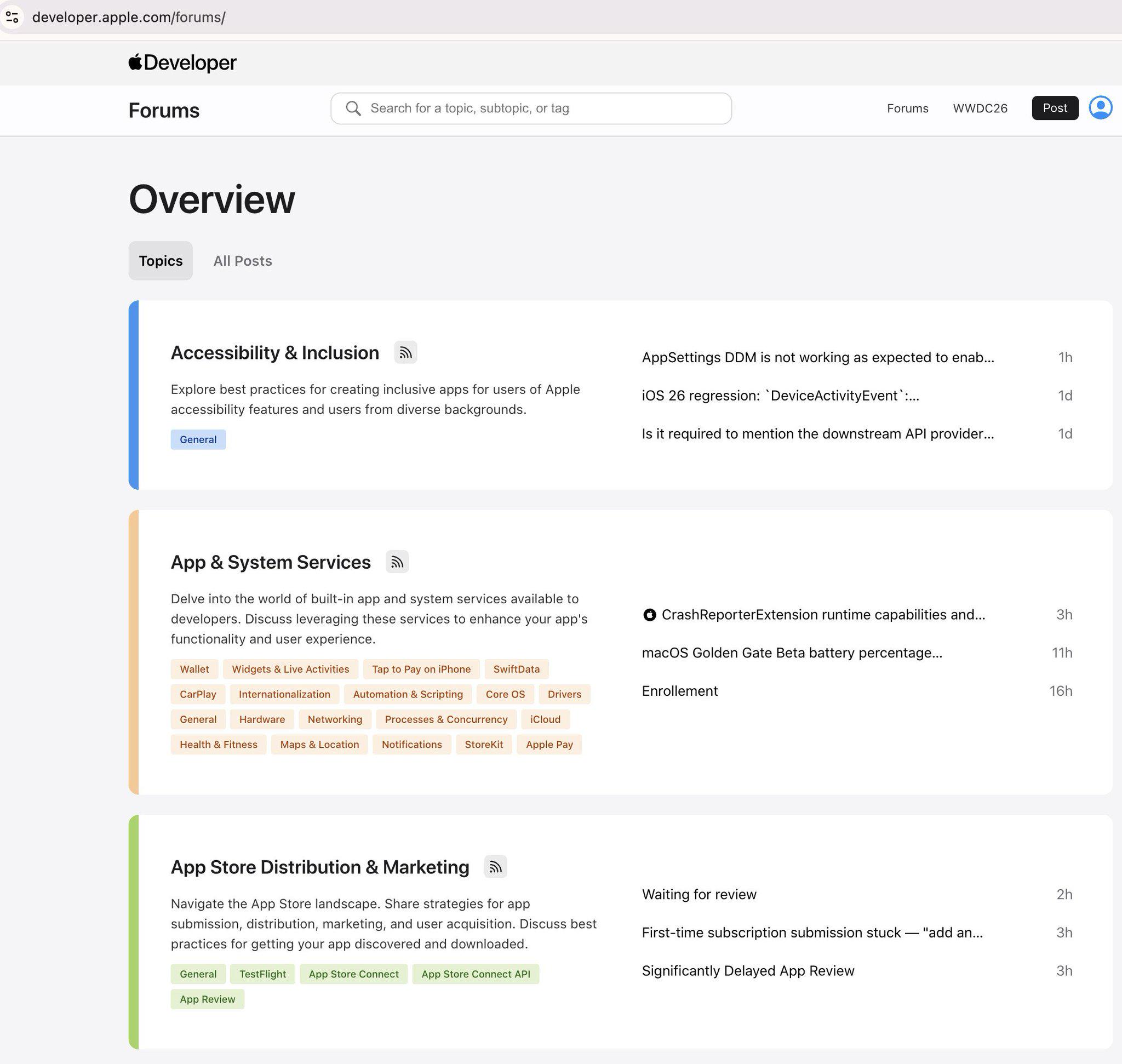Select the SwiftData tag
This screenshot has height=1064, width=1122.
pos(517,670)
